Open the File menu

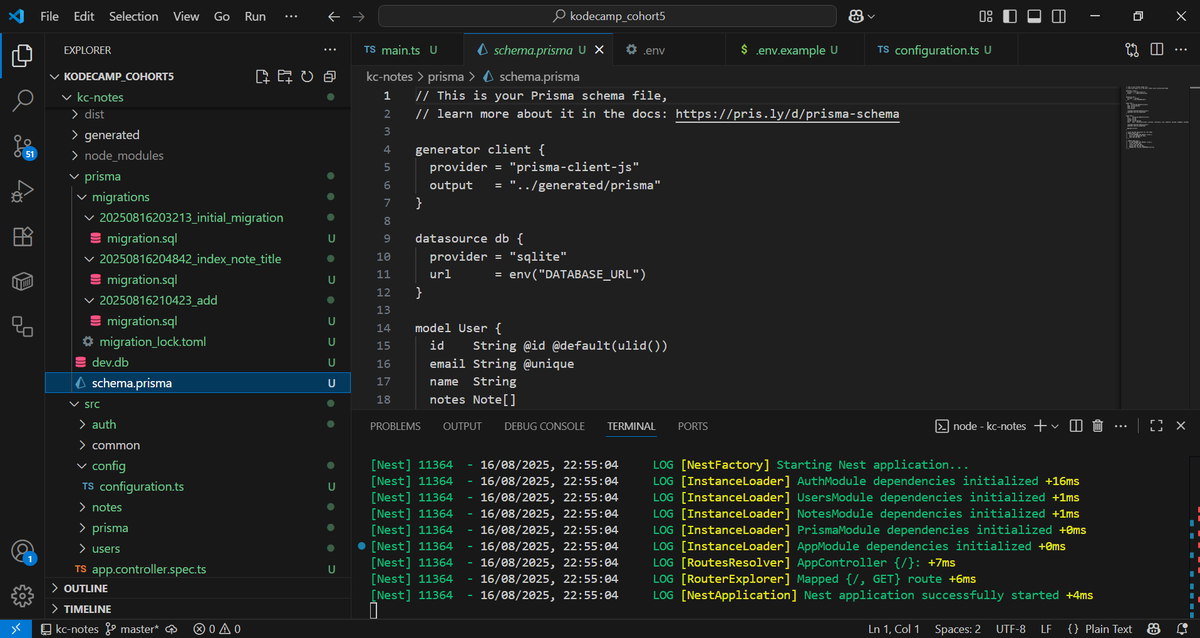coord(49,16)
